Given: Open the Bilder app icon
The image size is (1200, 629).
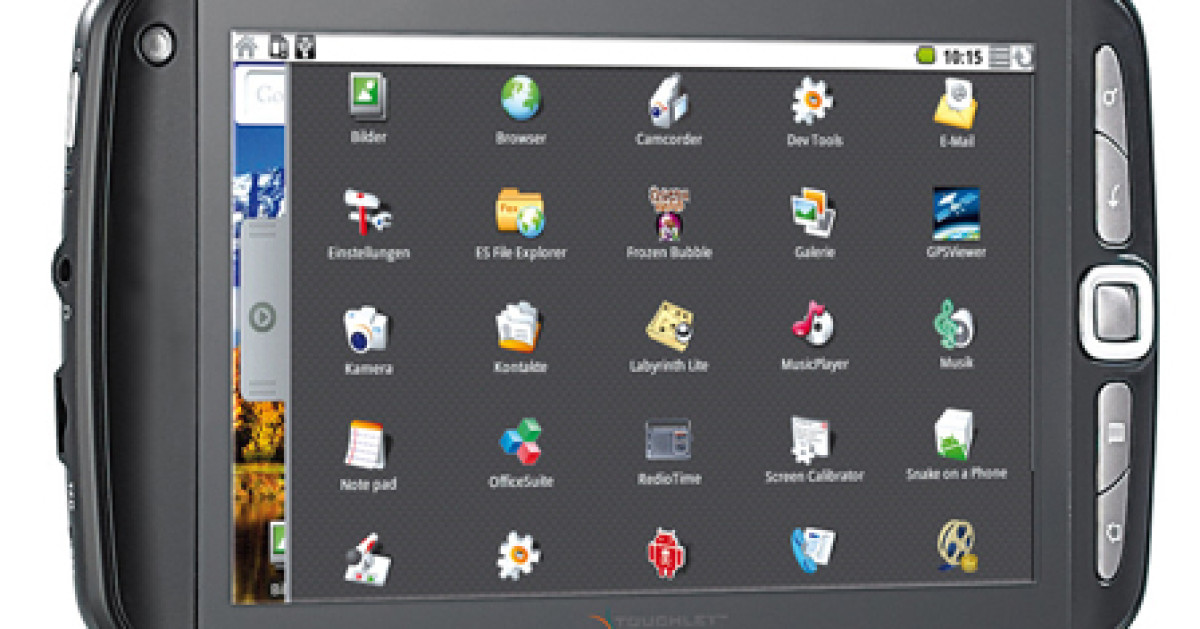Looking at the screenshot, I should pos(367,99).
